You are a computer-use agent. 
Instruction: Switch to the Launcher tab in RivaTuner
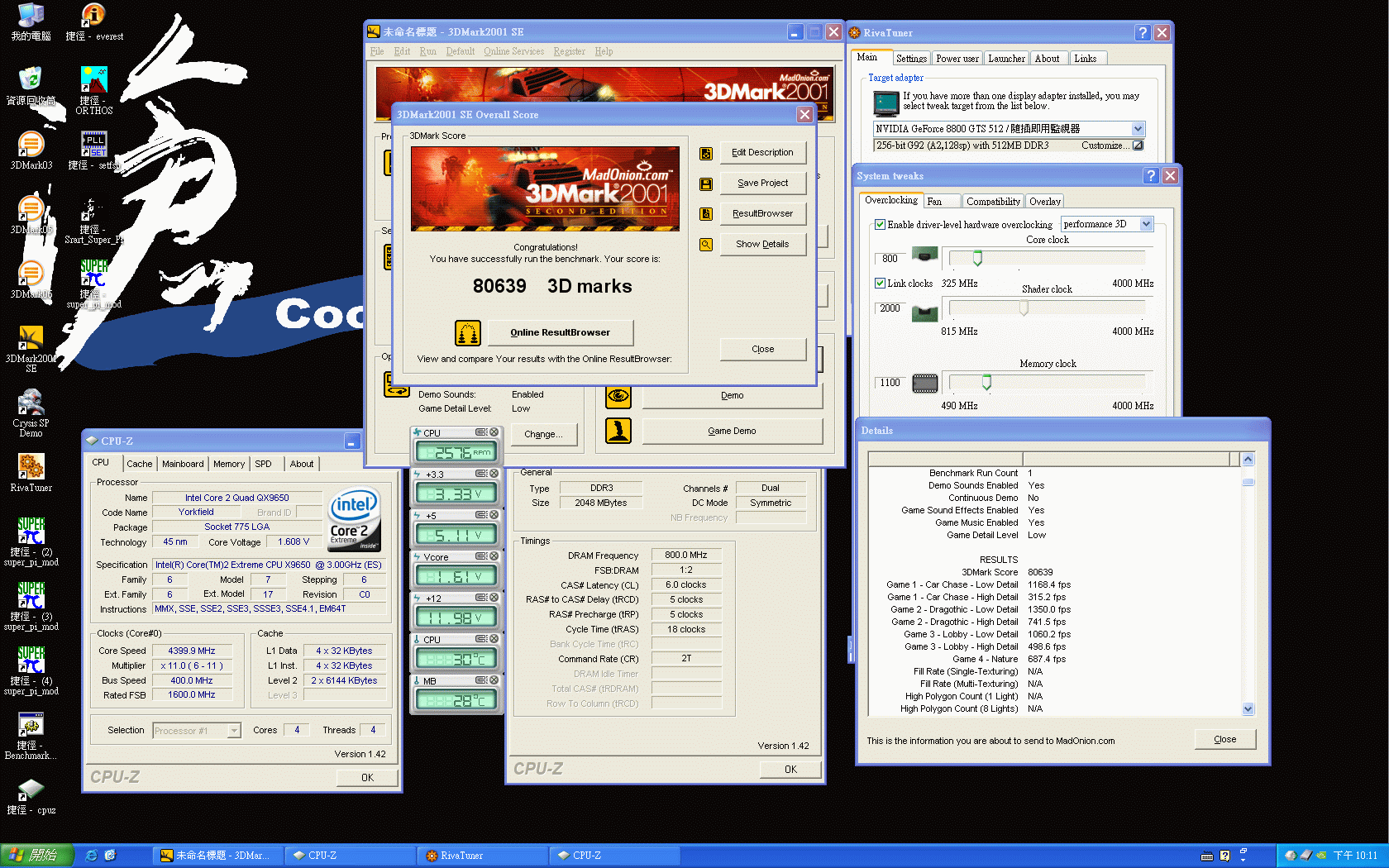click(1006, 59)
